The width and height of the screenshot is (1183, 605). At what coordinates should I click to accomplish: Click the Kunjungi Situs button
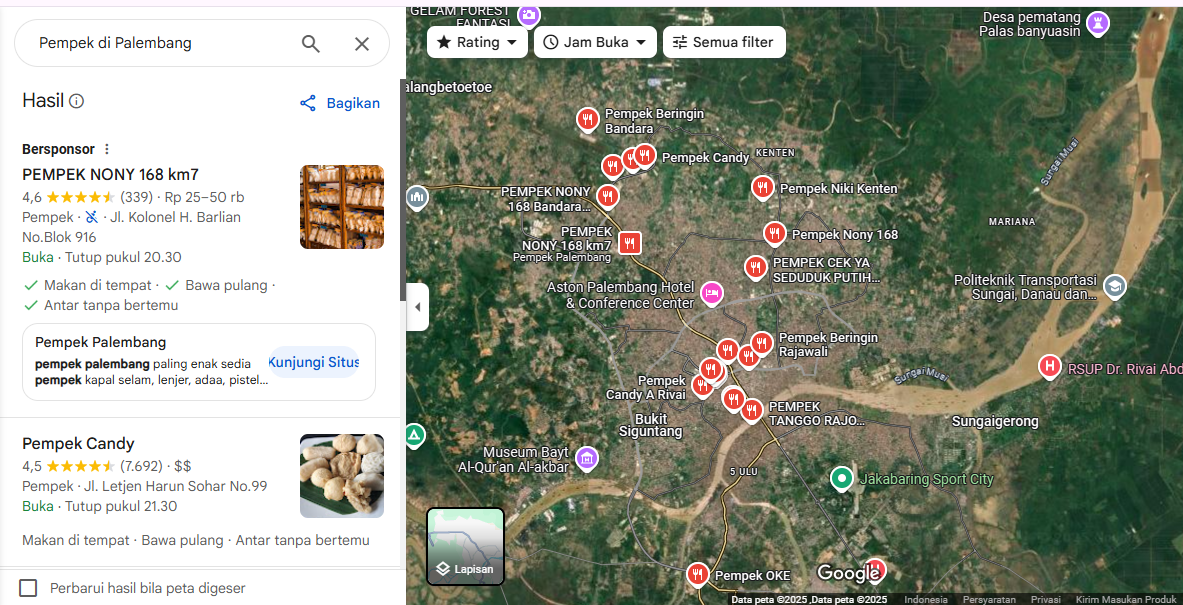(313, 362)
